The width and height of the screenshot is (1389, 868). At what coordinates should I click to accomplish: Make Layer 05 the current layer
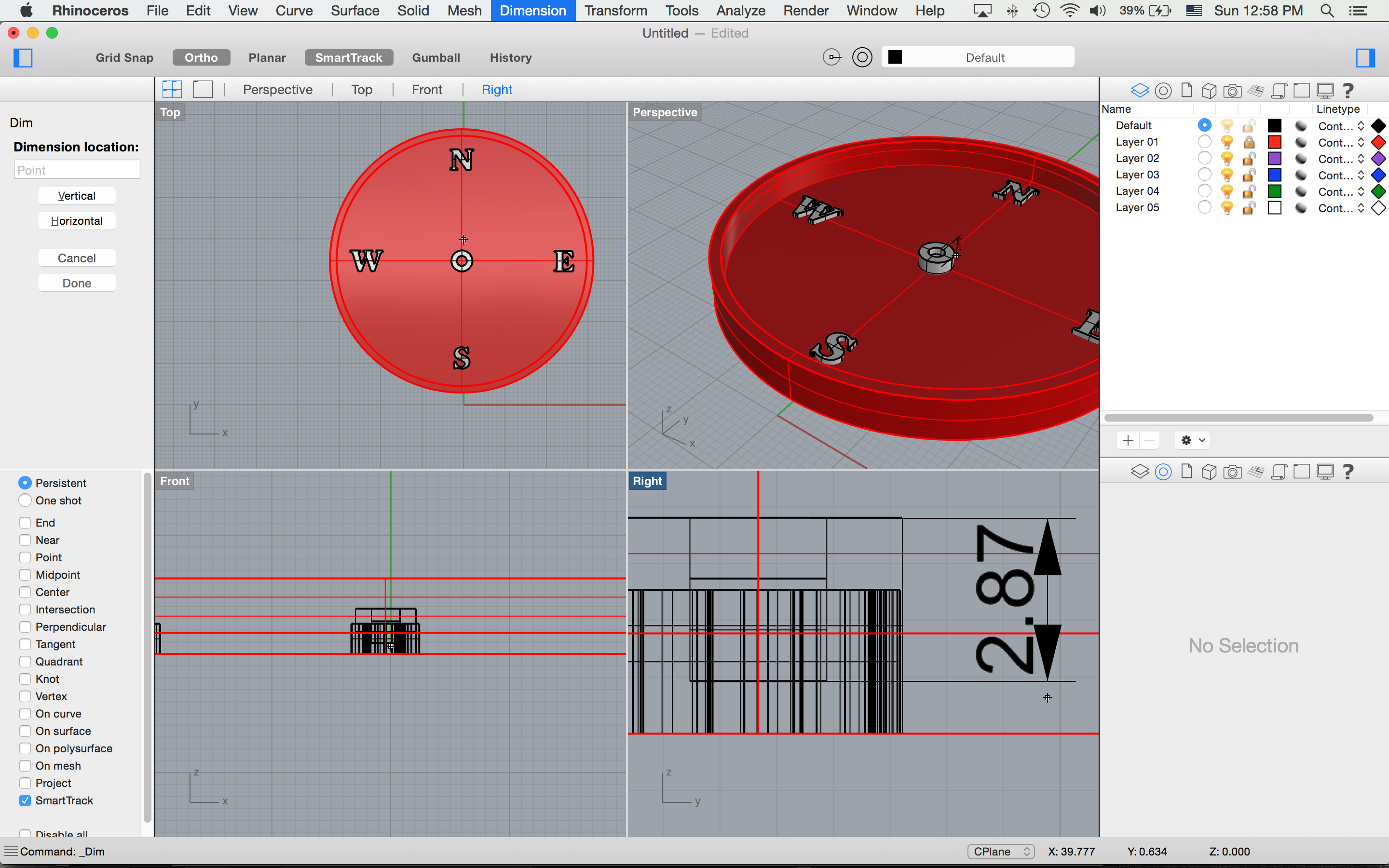click(1205, 207)
